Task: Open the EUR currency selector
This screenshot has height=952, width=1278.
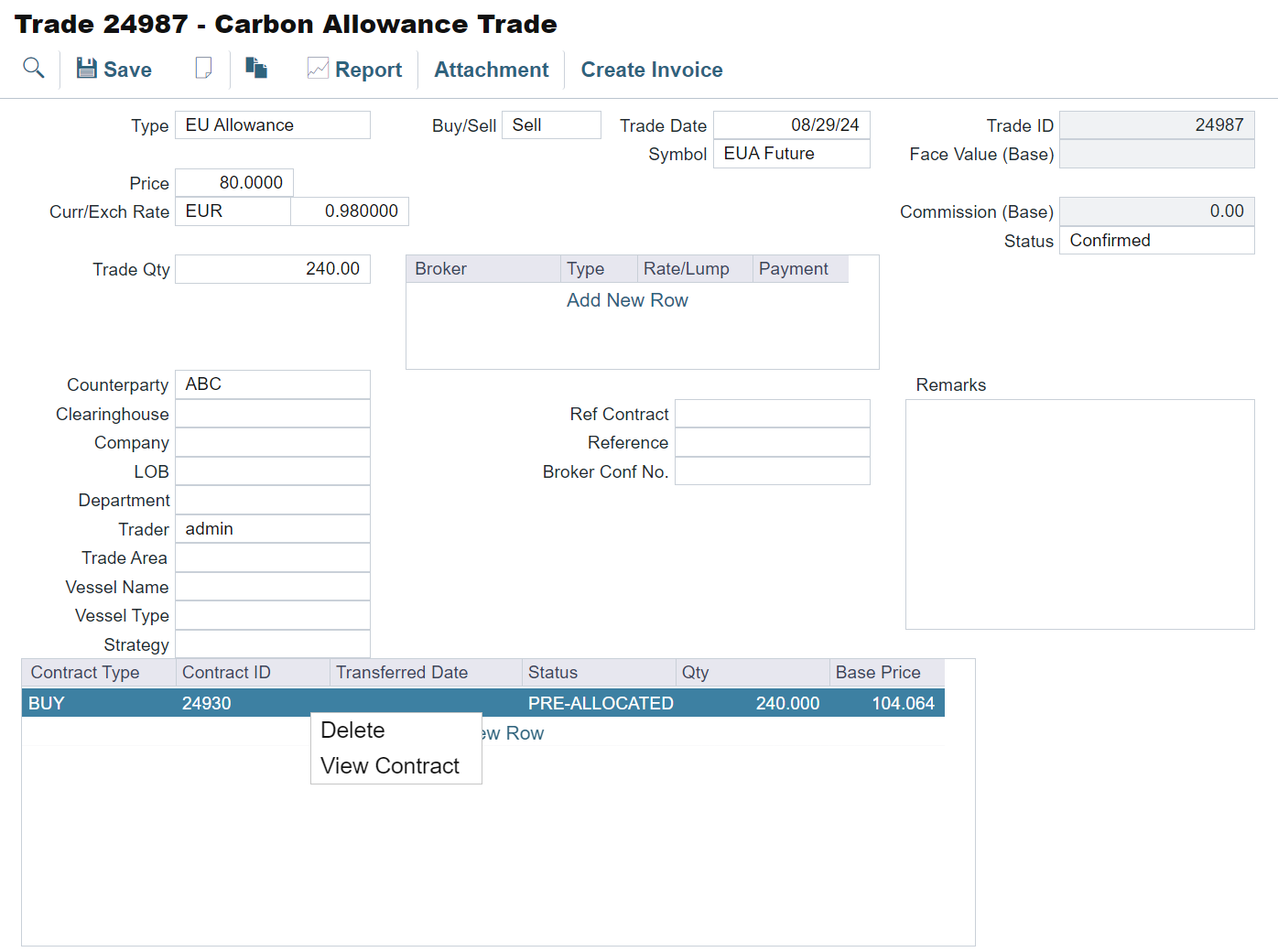Action: pos(232,211)
